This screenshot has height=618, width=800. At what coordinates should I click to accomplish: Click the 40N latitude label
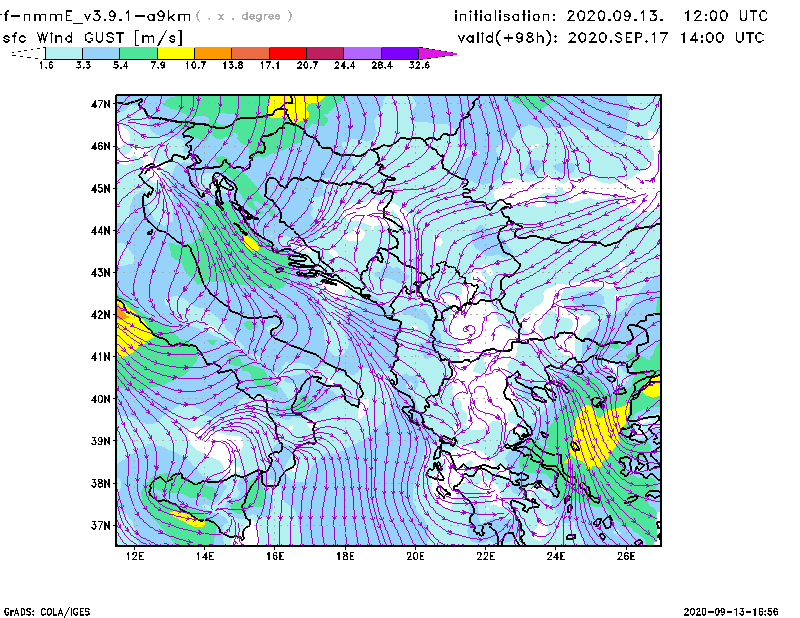[101, 399]
